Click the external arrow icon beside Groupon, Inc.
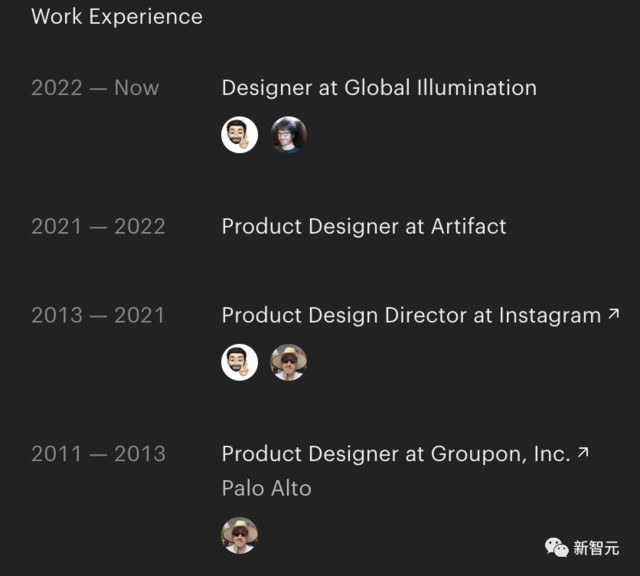The width and height of the screenshot is (640, 576). [x=583, y=453]
